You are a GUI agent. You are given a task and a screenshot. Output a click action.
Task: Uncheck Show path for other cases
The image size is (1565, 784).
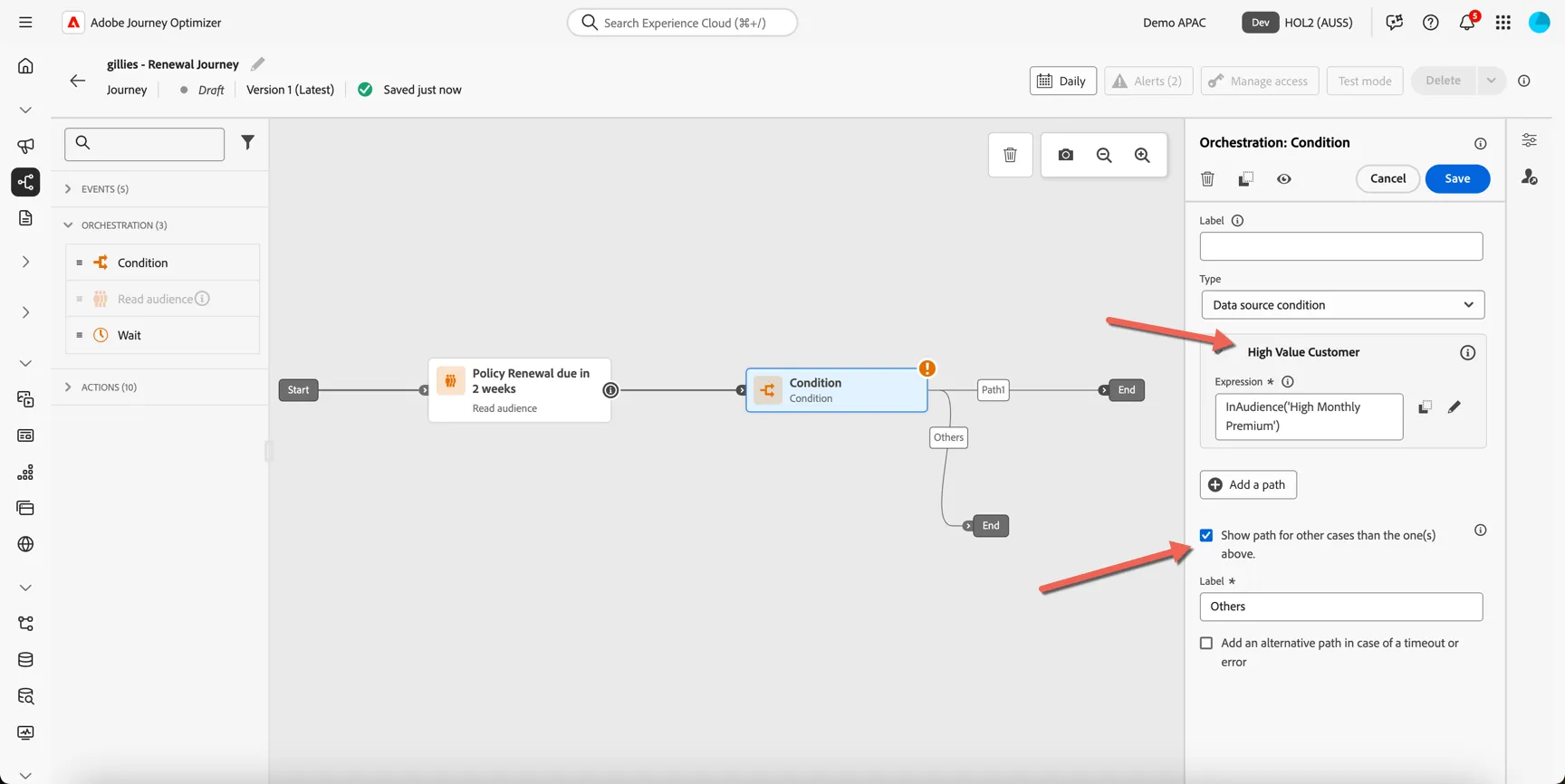coord(1206,535)
